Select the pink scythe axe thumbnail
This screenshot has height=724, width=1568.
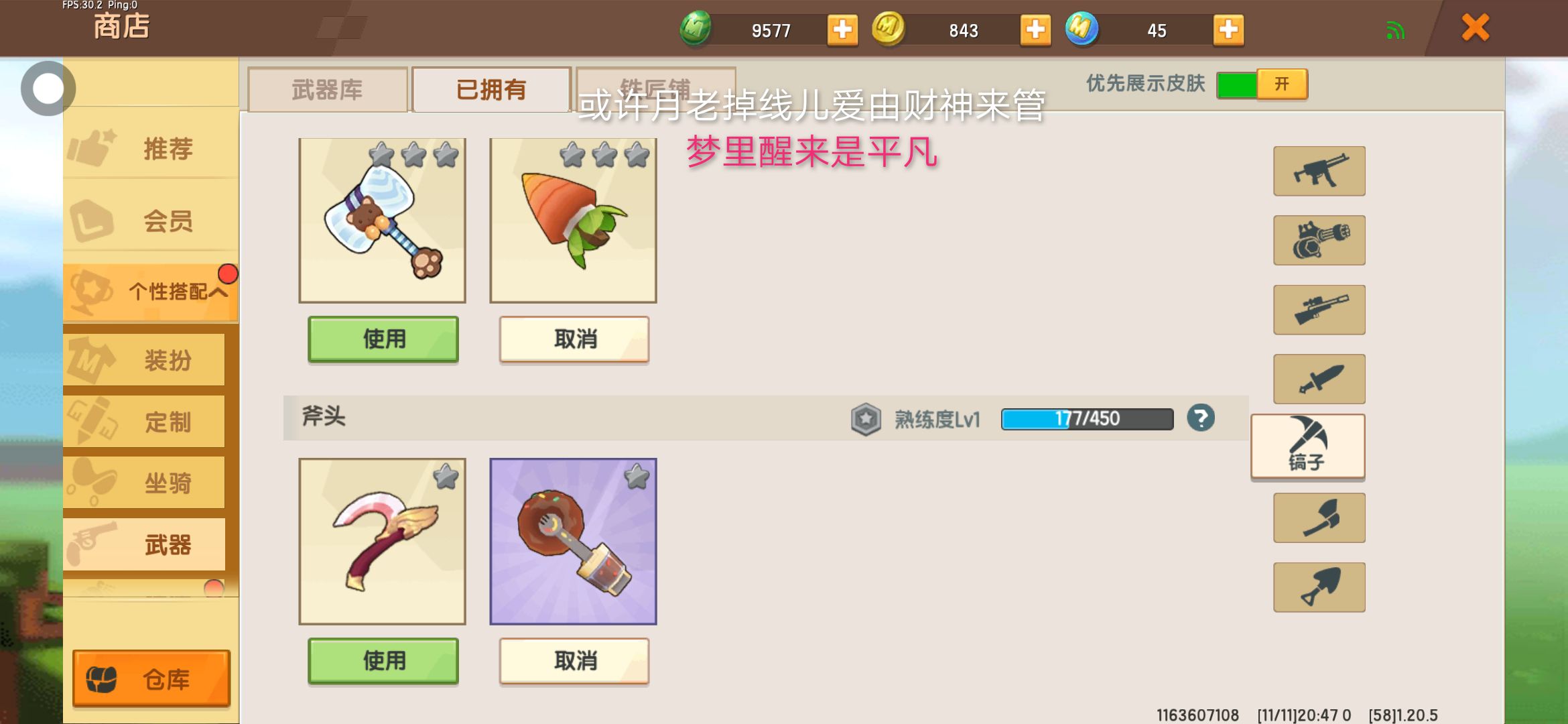[x=382, y=542]
